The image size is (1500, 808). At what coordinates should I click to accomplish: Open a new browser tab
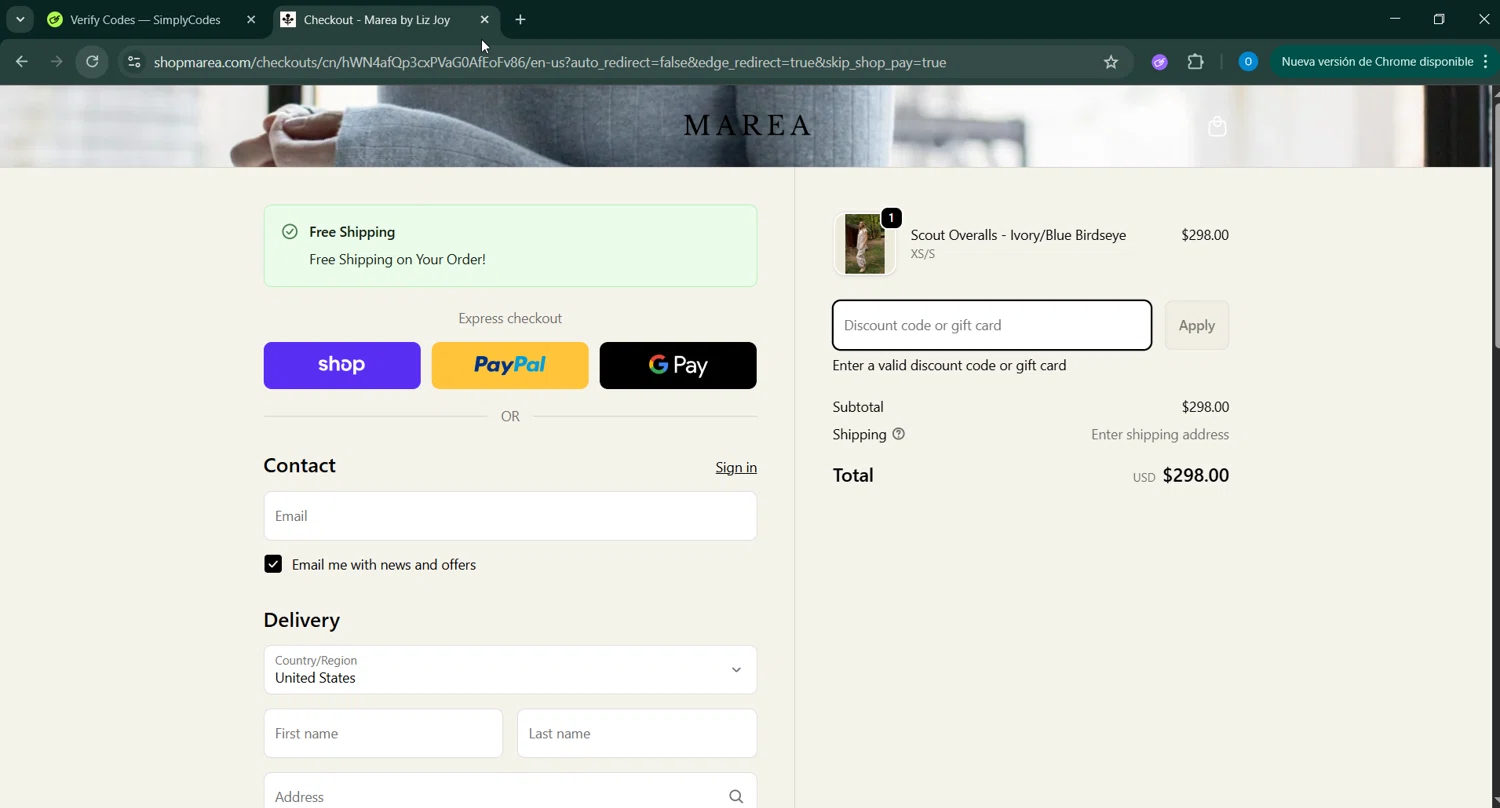520,20
